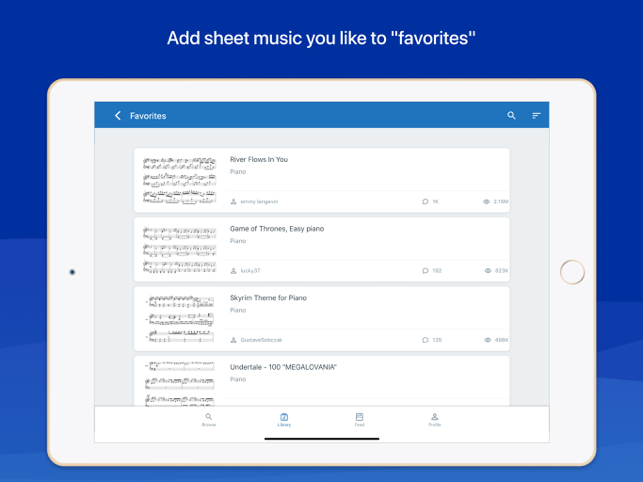This screenshot has width=643, height=482.
Task: Open author emmy langevin
Action: pos(259,201)
